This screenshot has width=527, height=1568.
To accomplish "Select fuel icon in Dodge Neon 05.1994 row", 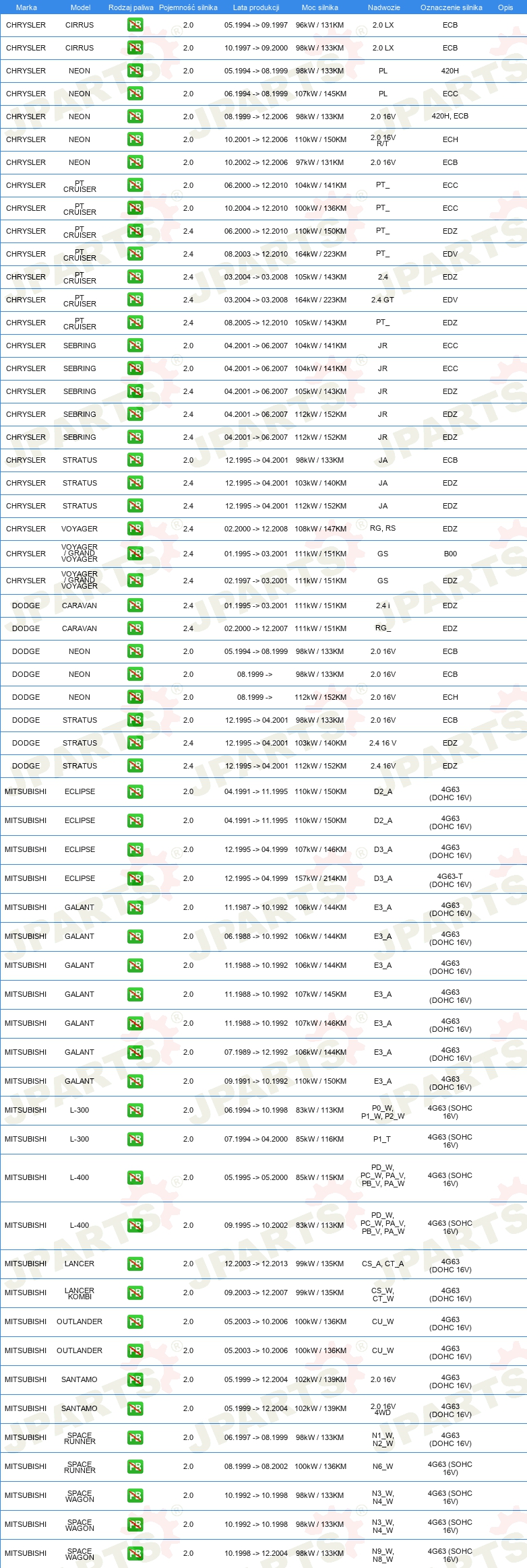I will [135, 651].
